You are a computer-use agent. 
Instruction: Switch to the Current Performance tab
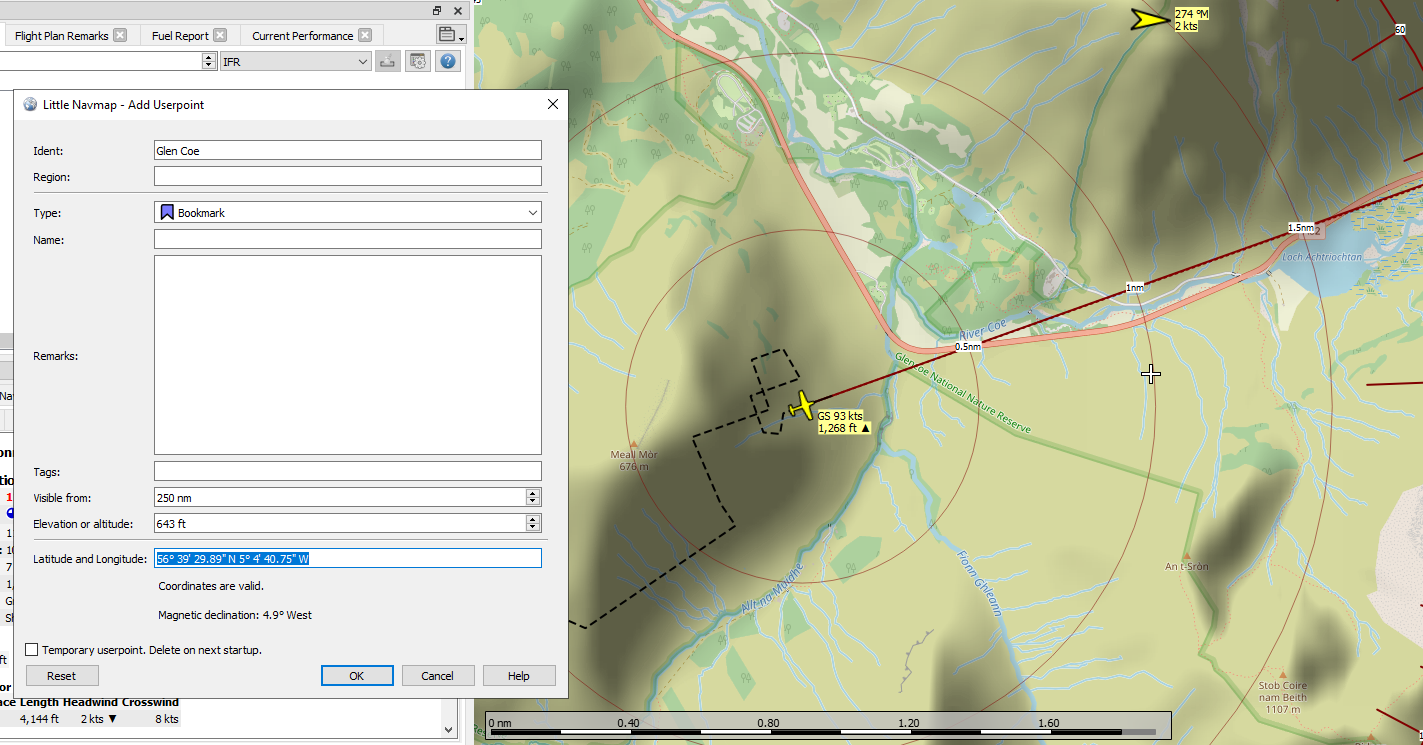tap(302, 36)
